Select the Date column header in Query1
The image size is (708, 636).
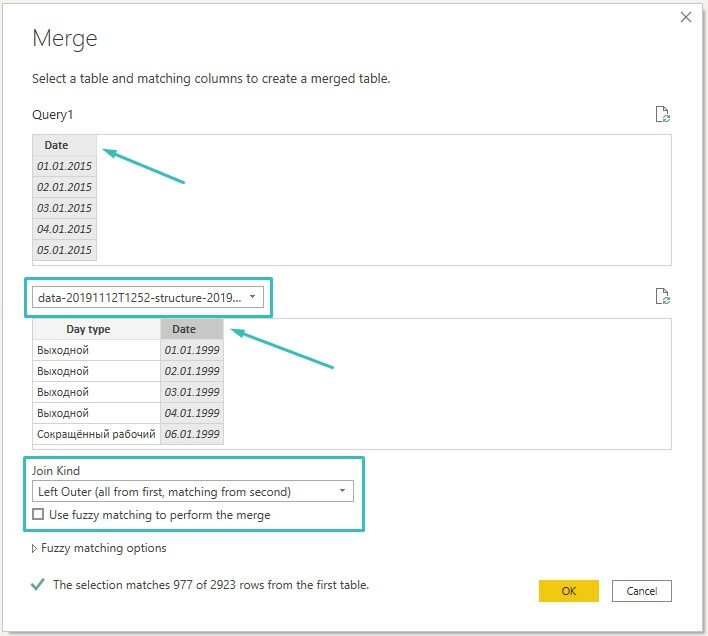tap(65, 145)
